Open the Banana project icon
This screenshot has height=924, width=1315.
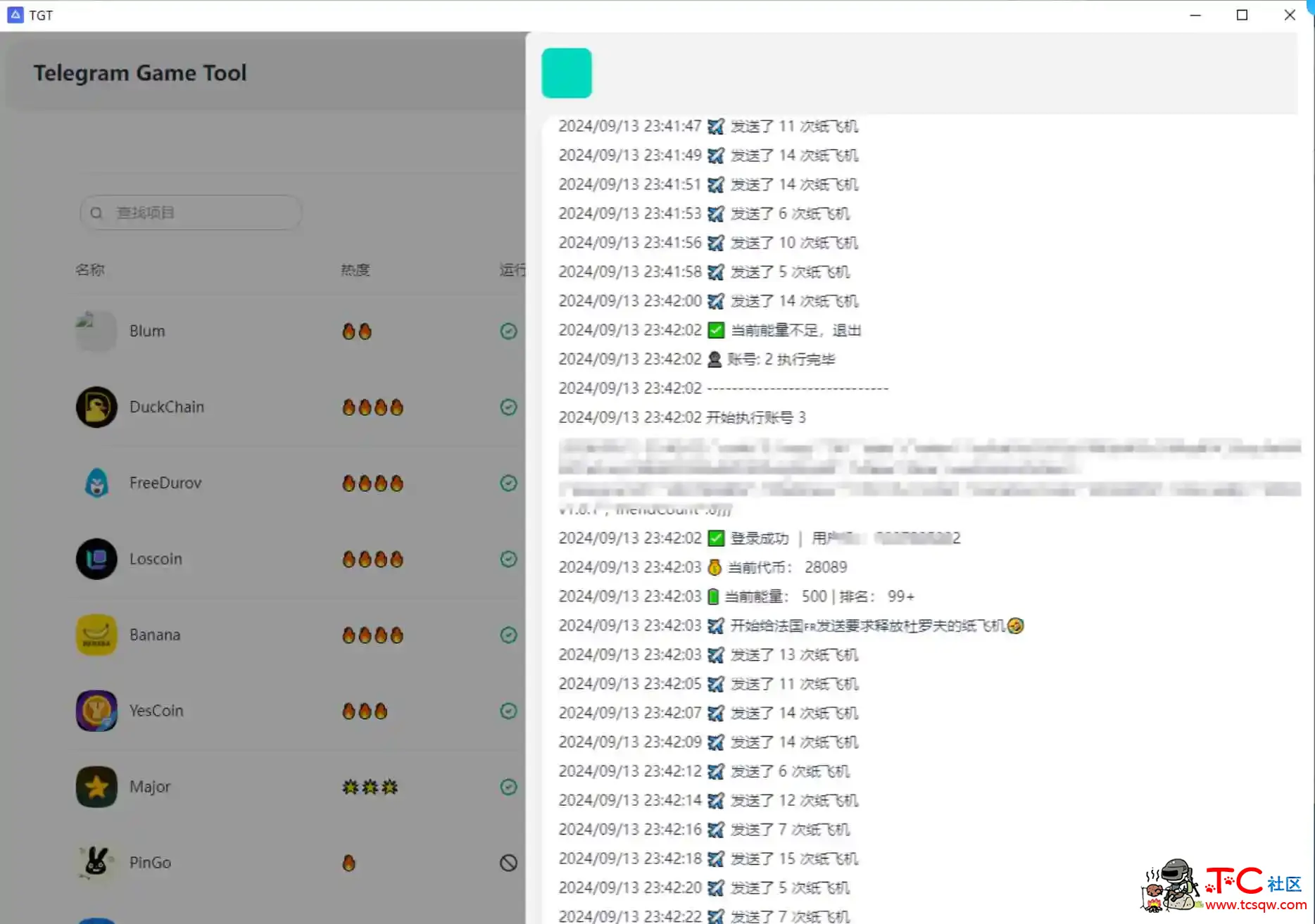(x=96, y=635)
